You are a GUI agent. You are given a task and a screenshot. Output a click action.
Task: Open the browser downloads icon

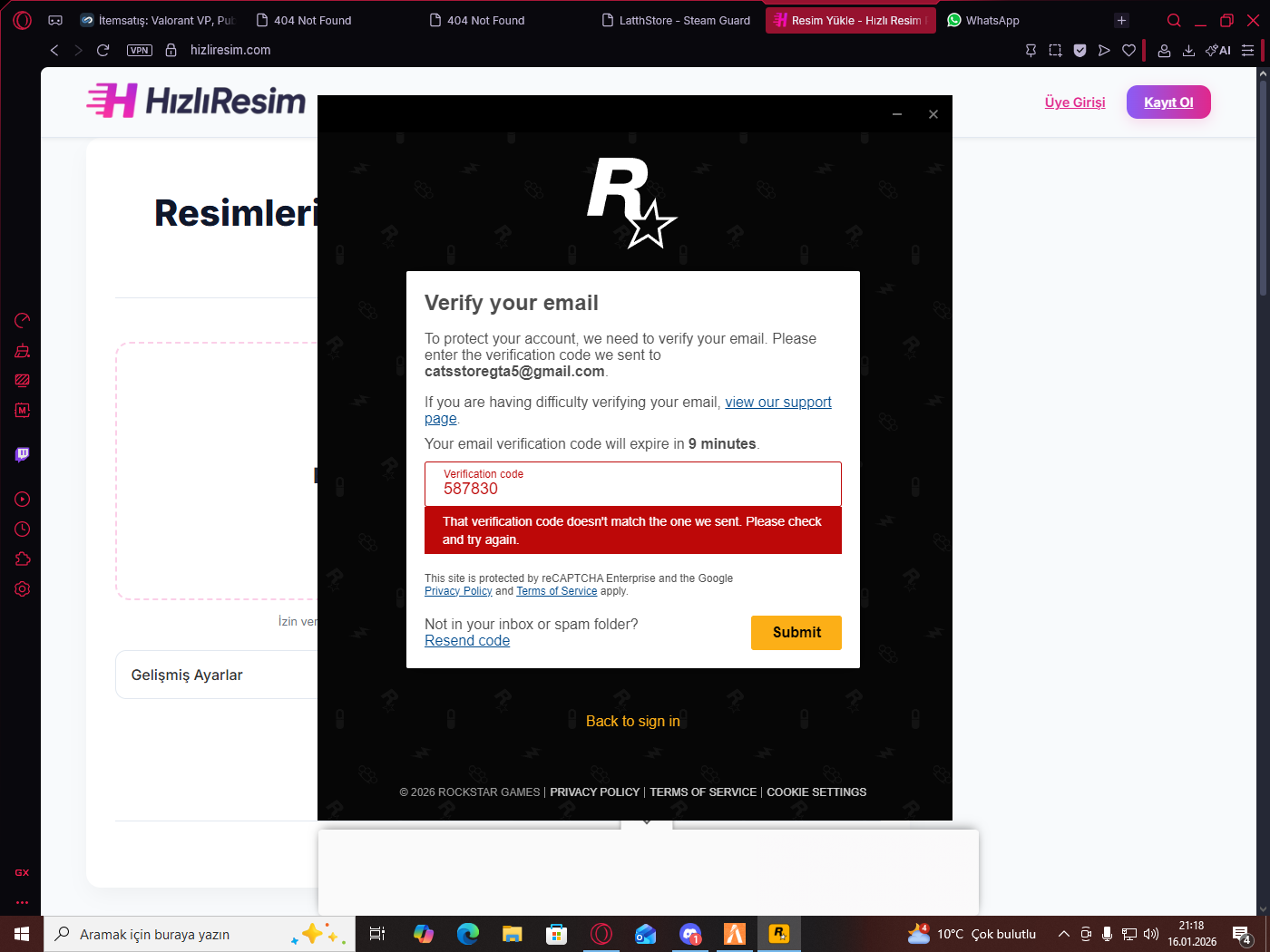[1188, 51]
